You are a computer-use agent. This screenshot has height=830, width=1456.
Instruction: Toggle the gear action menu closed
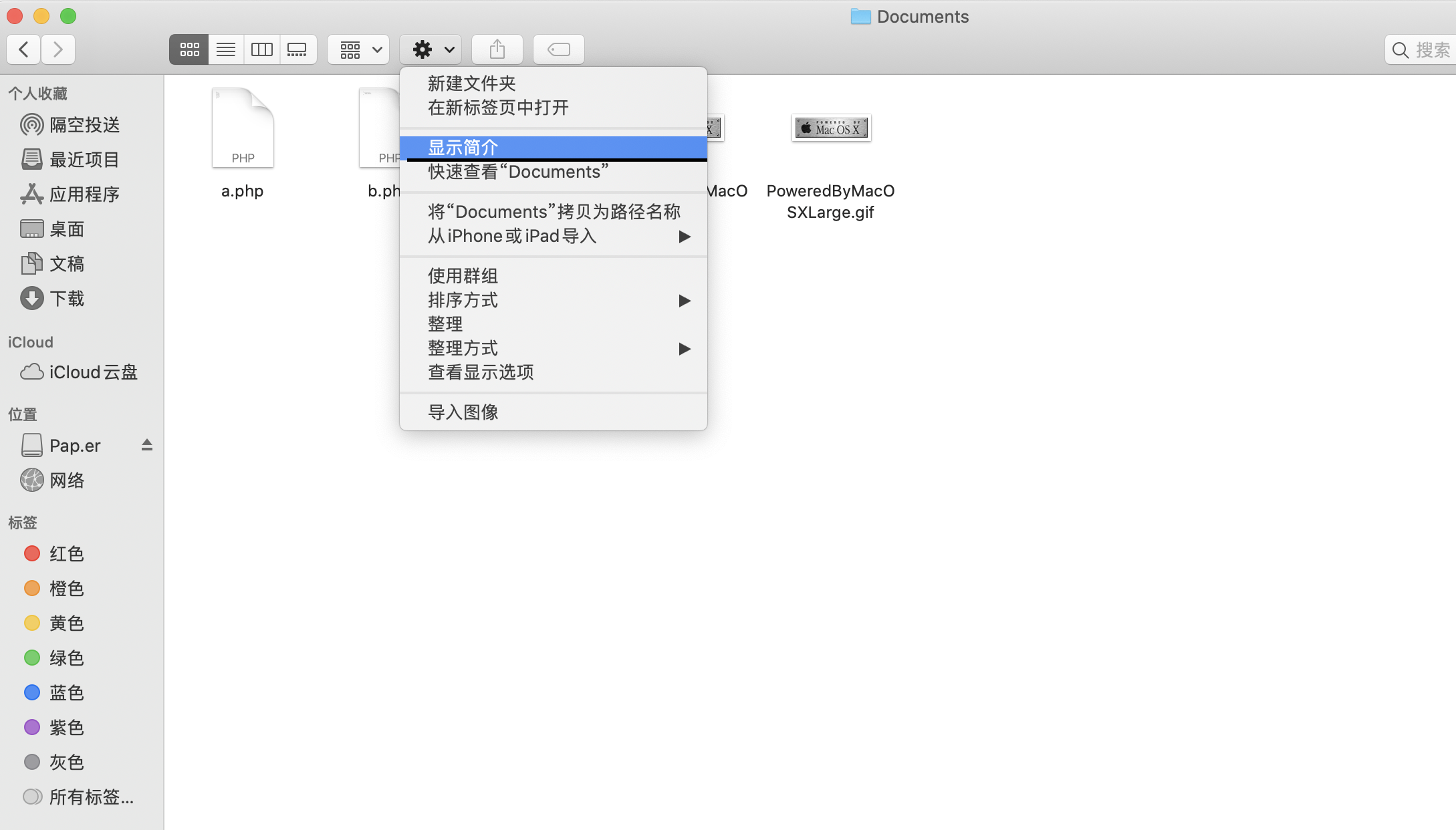point(431,49)
